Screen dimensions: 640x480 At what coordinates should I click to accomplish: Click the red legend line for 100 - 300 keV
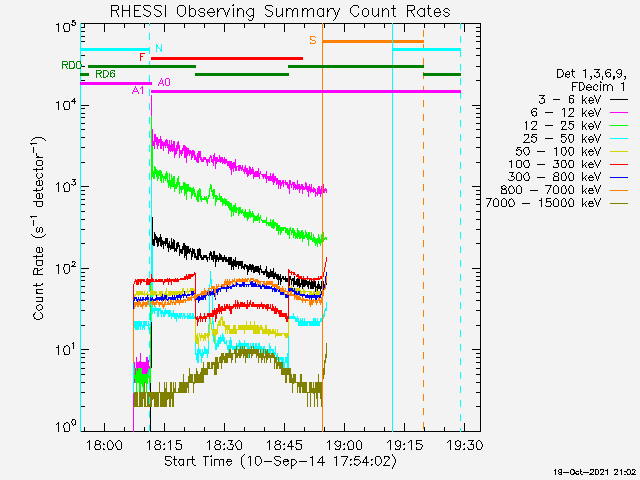[x=619, y=164]
